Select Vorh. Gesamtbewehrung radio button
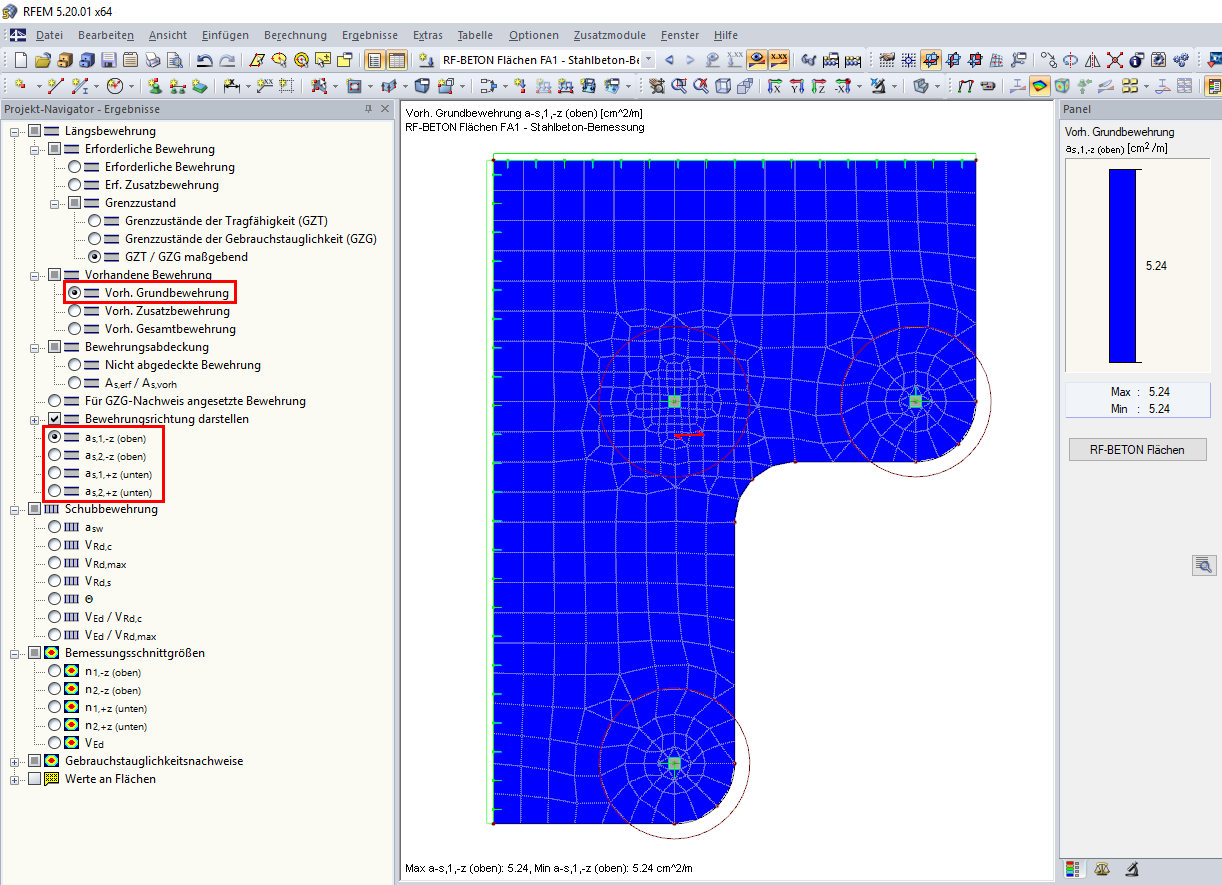1222x885 pixels. (x=75, y=329)
